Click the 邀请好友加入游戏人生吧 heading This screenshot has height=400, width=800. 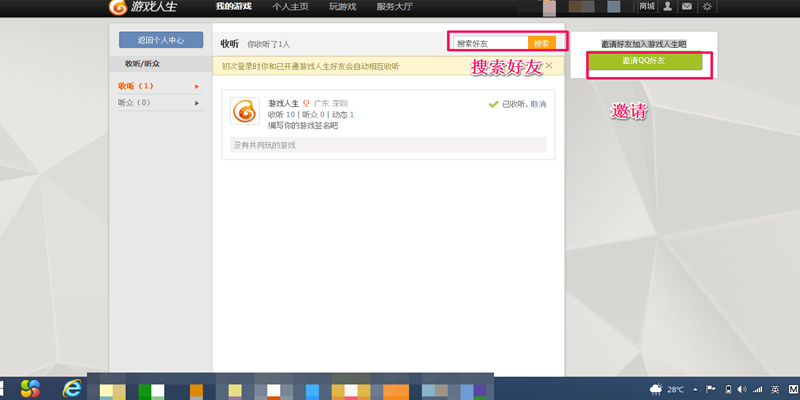coord(644,44)
